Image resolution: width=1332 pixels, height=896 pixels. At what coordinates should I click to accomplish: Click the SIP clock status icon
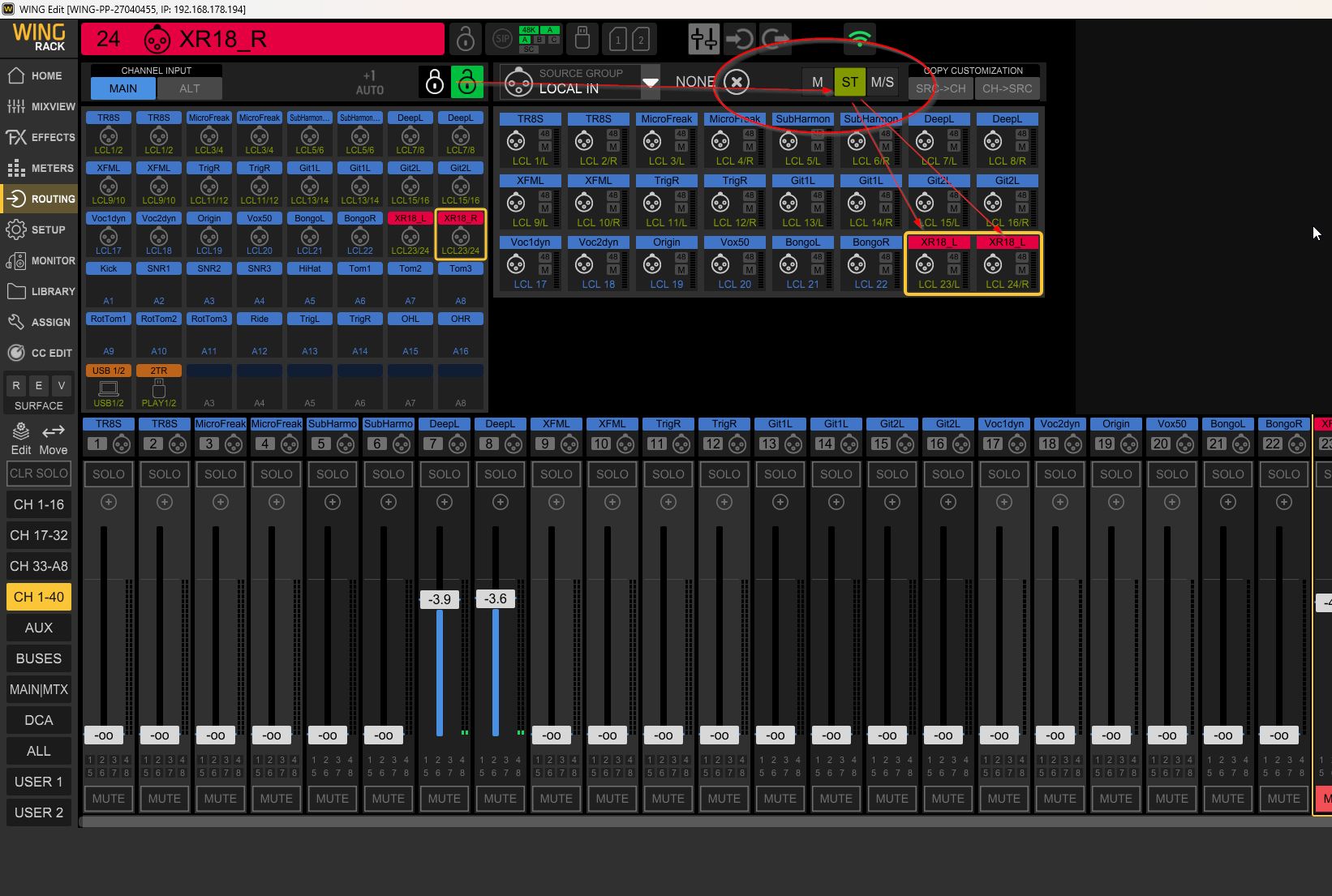502,38
